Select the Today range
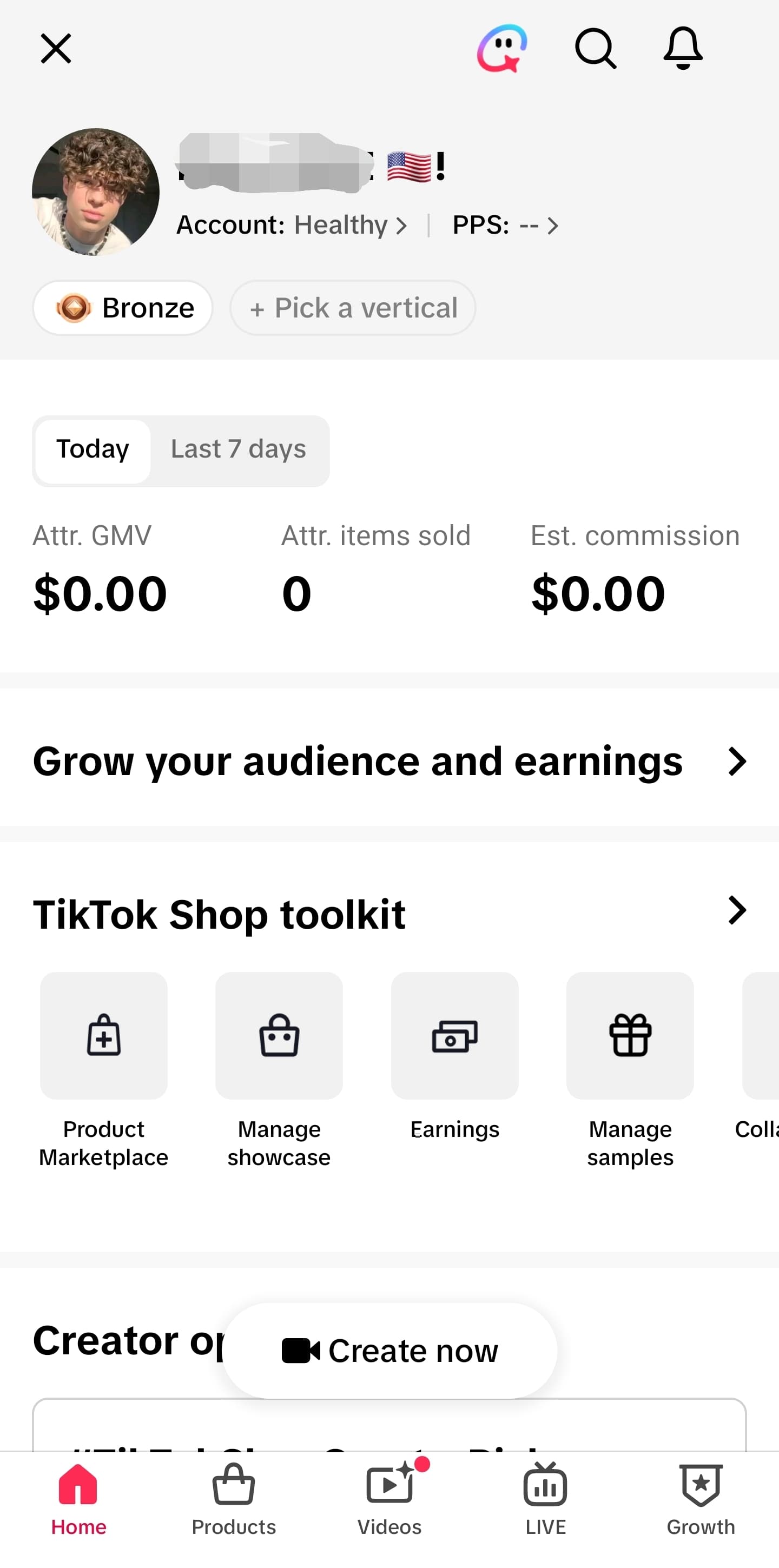Screen dimensions: 779x1568 point(93,451)
